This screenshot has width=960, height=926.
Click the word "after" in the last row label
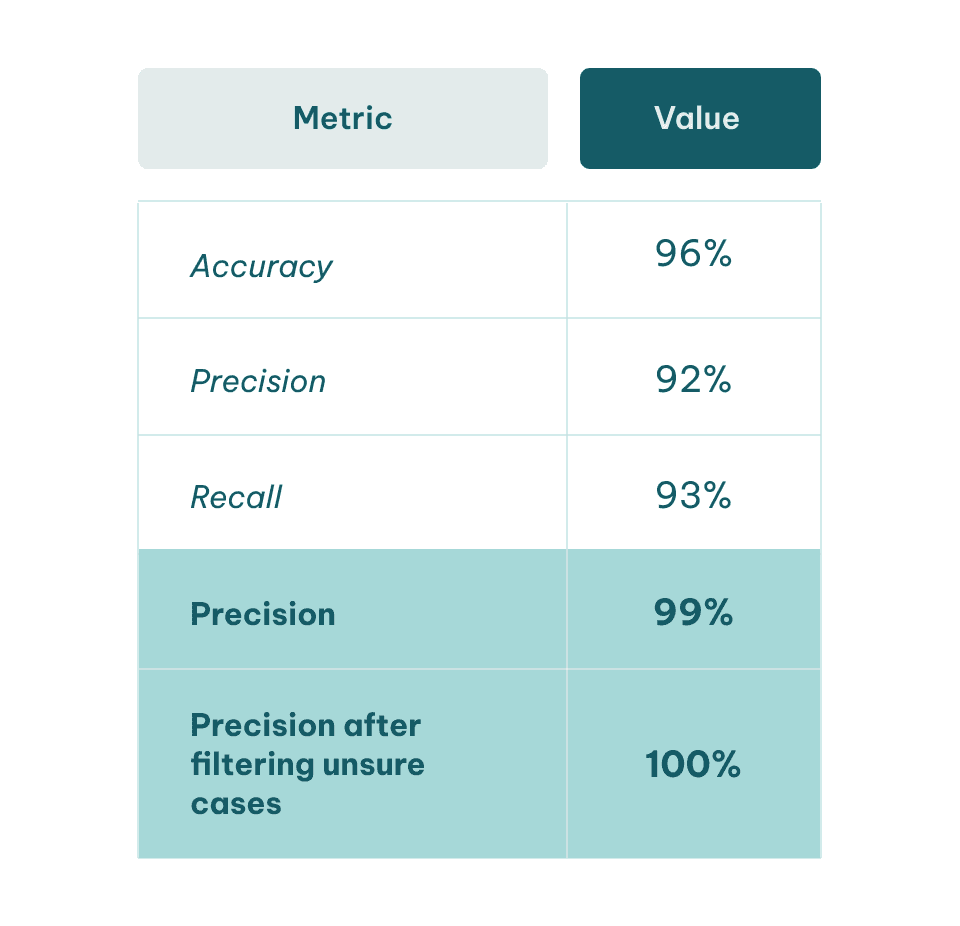[382, 725]
